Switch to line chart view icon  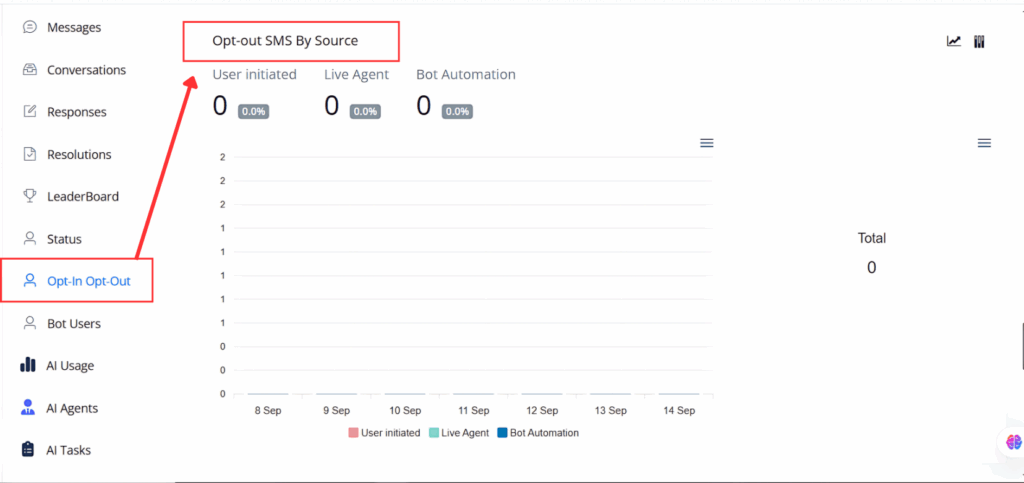(954, 42)
